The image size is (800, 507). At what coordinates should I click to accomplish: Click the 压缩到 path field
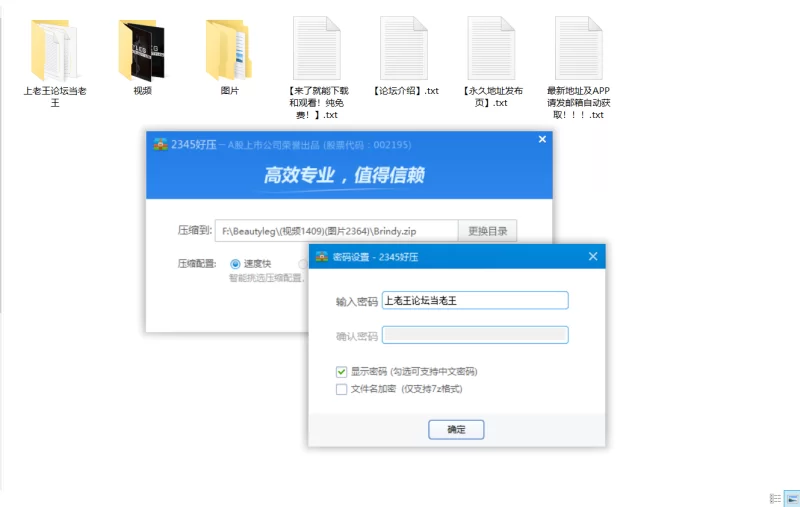tap(336, 231)
